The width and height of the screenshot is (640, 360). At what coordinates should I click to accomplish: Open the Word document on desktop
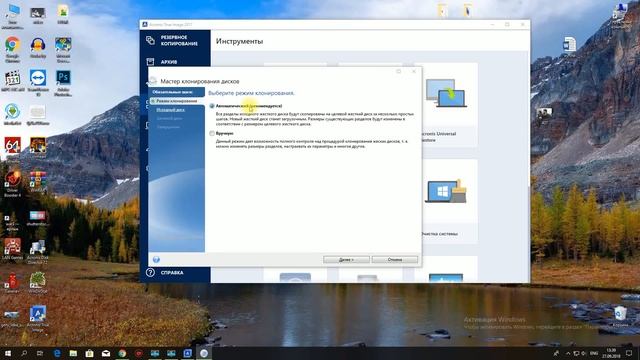(x=569, y=44)
